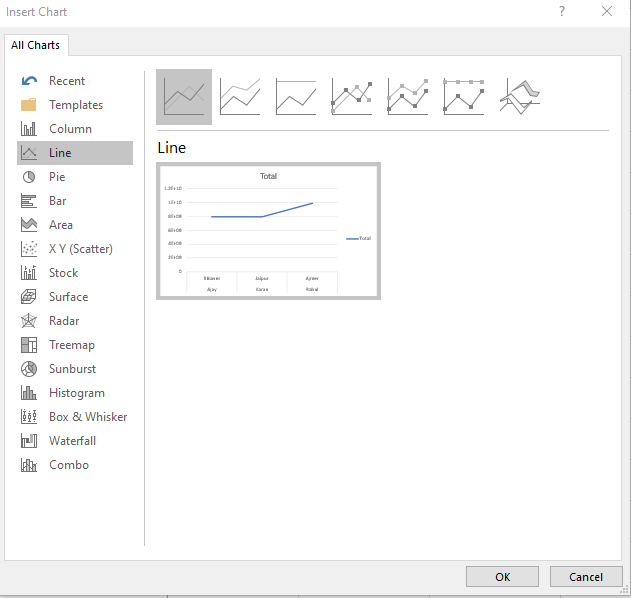Pick 100% Stacked Line with Markers
Screen dimensions: 631x598
coord(464,97)
